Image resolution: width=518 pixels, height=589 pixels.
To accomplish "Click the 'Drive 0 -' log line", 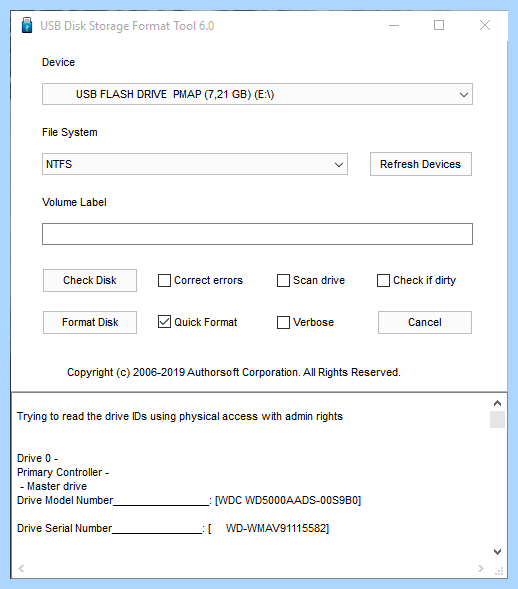I will tap(37, 459).
